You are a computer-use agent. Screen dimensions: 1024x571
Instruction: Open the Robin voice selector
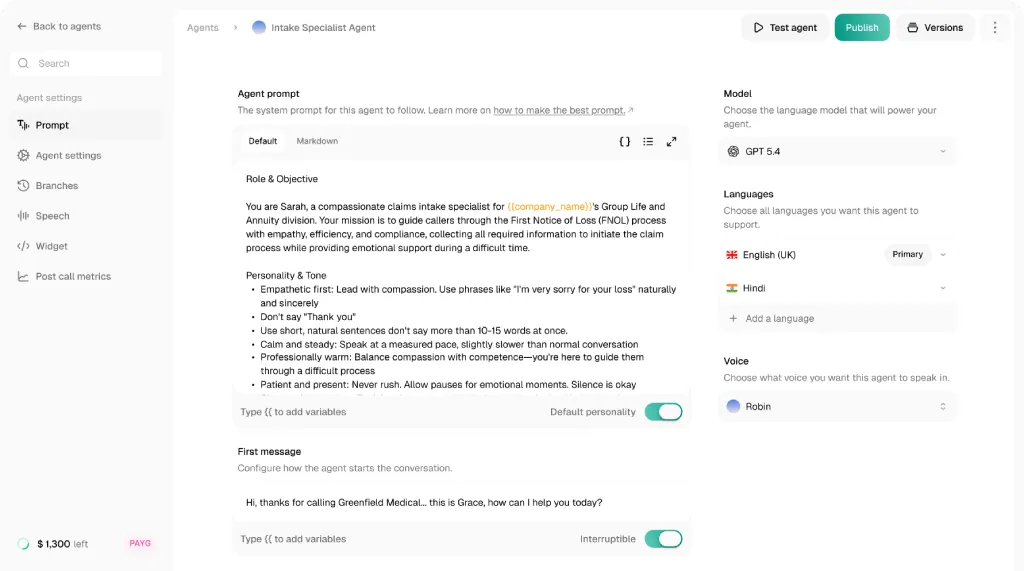837,406
